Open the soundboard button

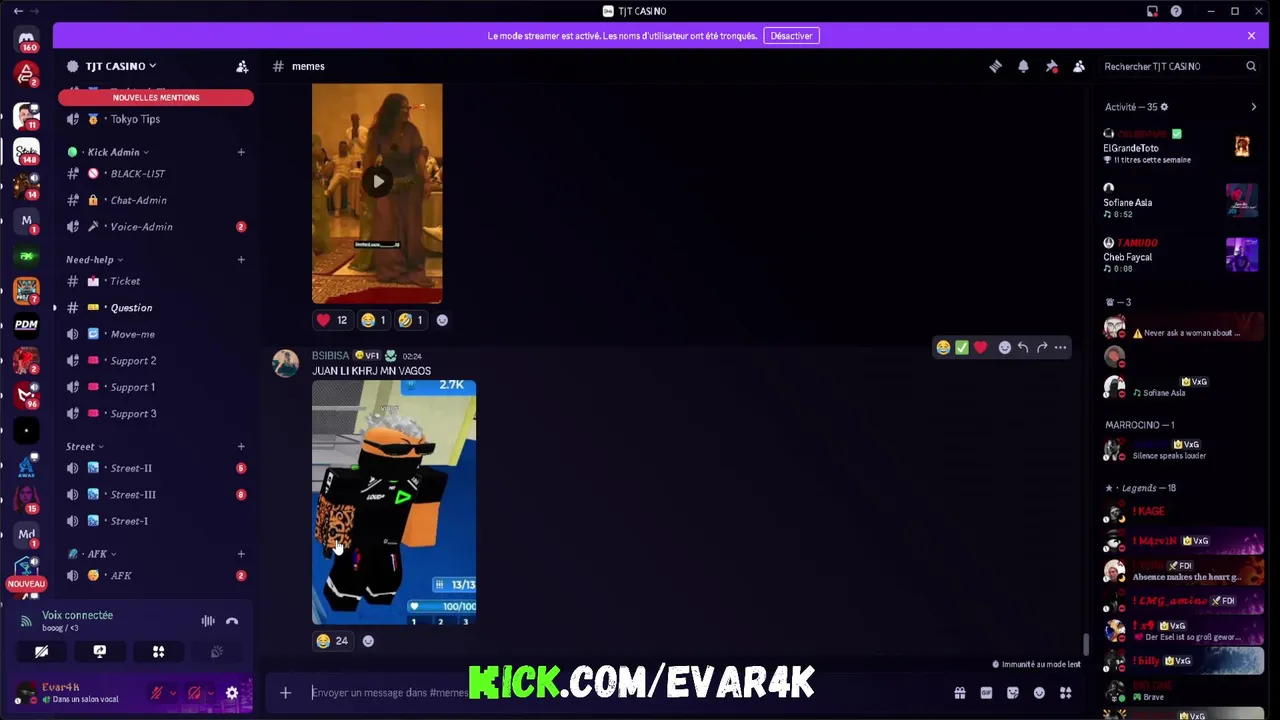coord(216,651)
